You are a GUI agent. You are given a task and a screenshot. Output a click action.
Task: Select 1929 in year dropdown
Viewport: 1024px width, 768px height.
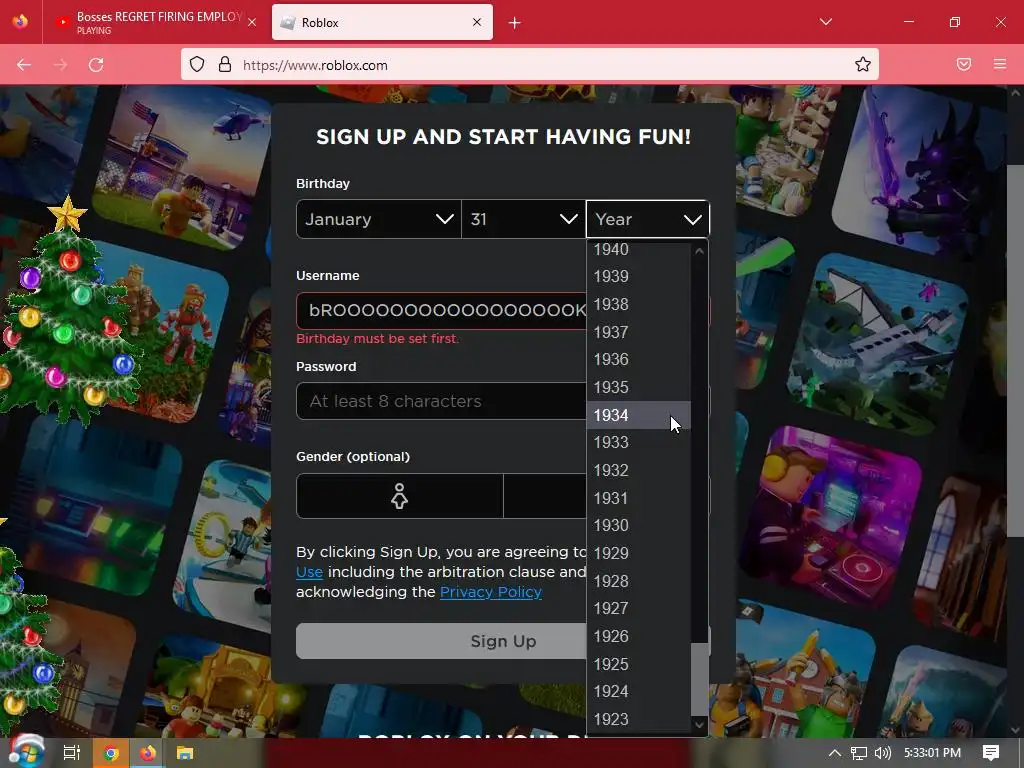pos(639,553)
